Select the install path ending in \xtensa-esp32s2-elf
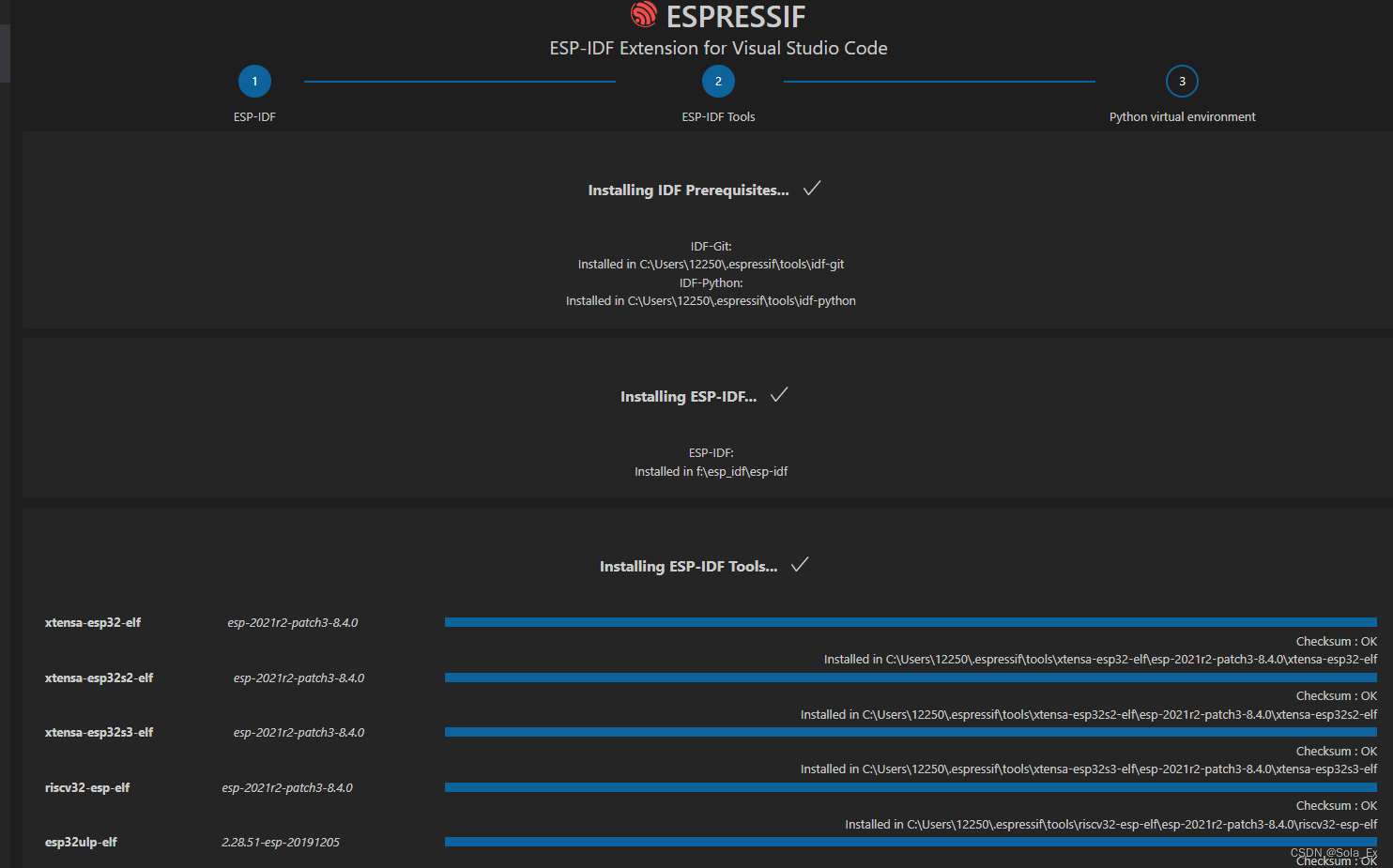The height and width of the screenshot is (868, 1393). click(1089, 715)
